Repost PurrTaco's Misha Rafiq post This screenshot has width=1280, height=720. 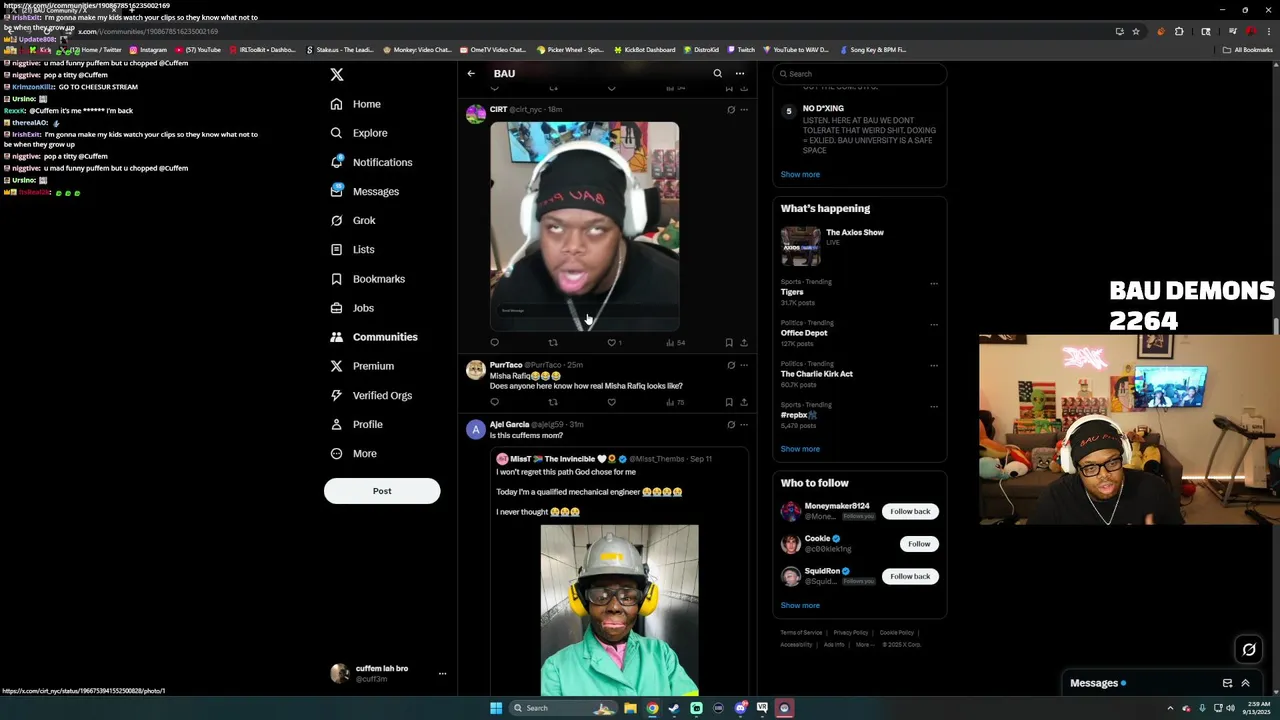(x=553, y=402)
